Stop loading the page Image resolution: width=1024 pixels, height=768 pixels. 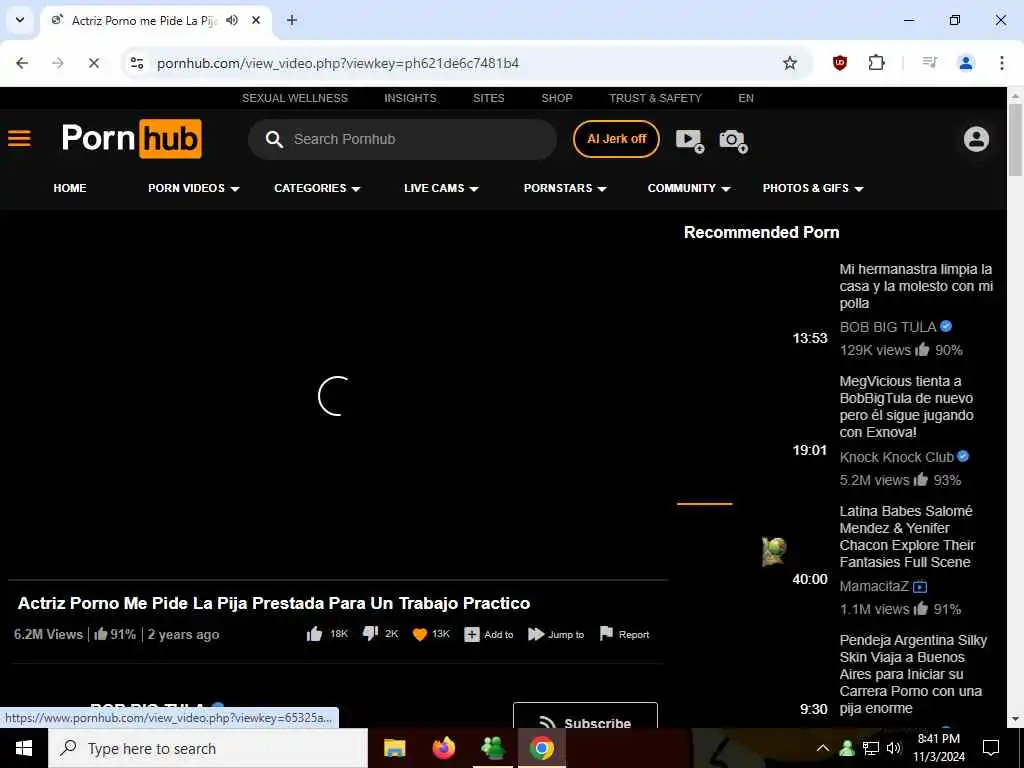click(x=93, y=63)
